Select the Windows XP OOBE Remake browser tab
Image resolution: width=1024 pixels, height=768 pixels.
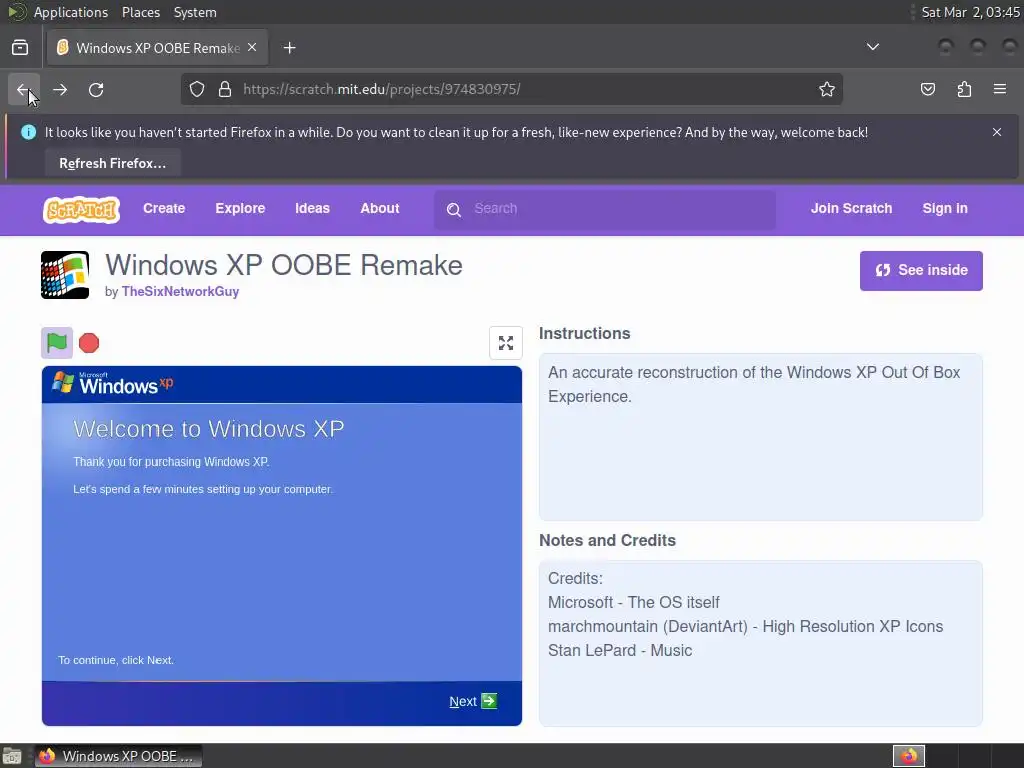(157, 48)
